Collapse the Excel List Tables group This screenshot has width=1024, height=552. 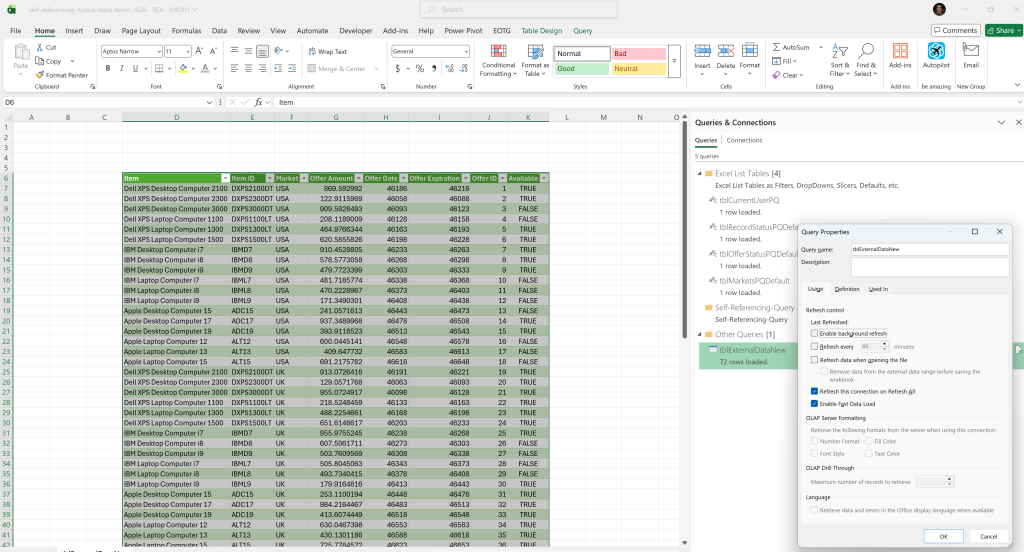(699, 174)
